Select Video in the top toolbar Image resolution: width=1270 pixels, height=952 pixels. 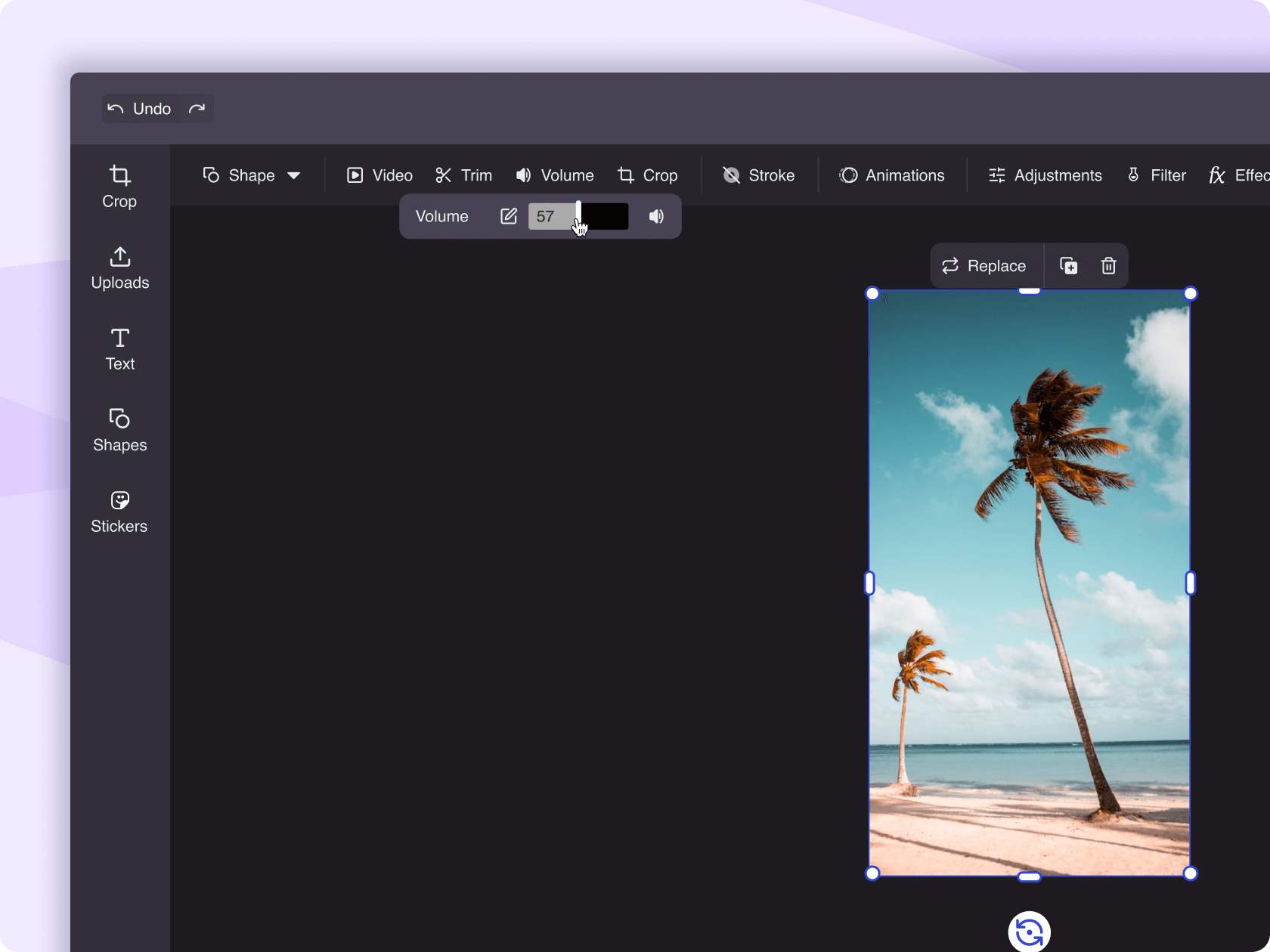378,175
